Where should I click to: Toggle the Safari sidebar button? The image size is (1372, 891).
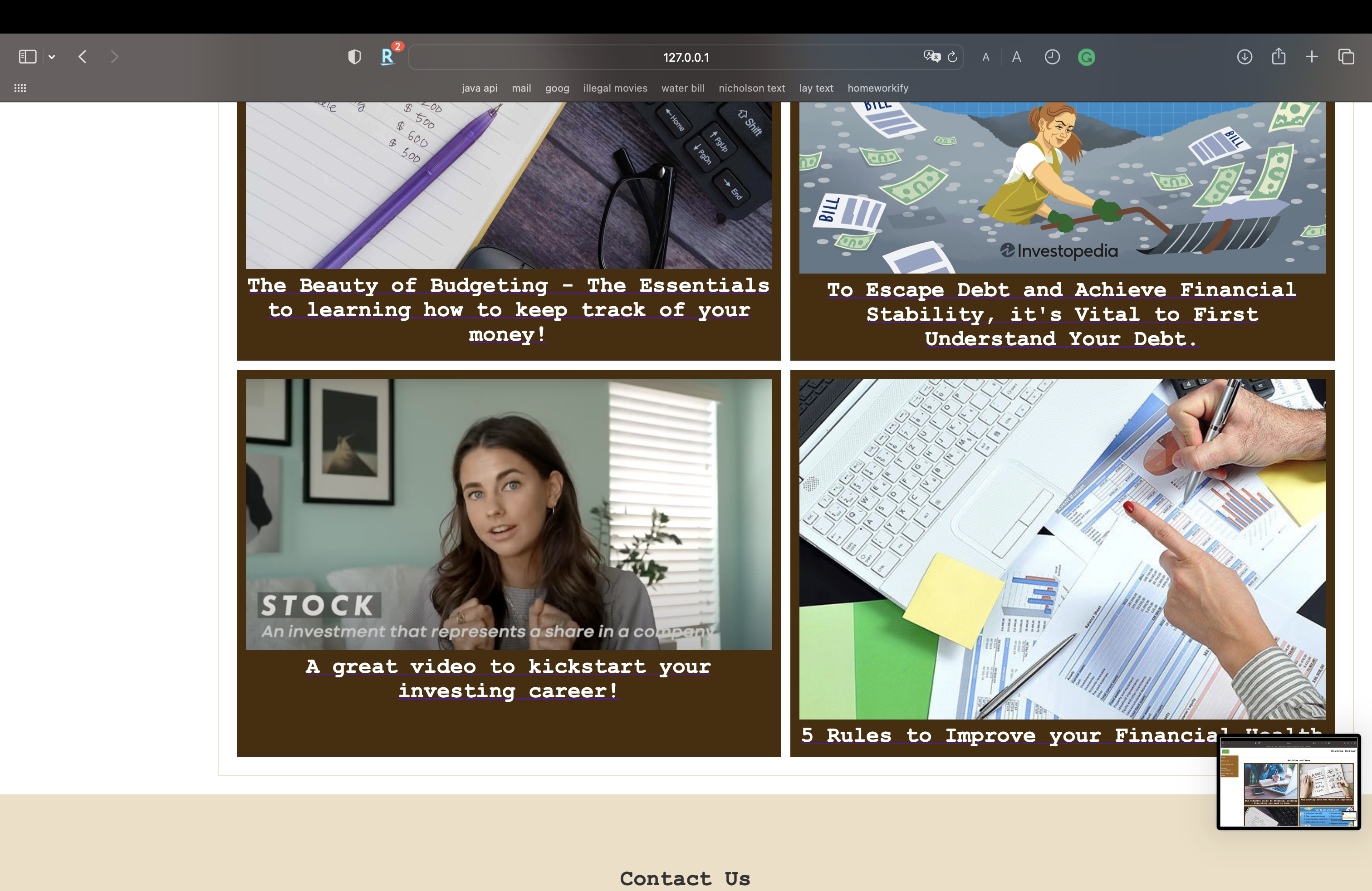point(27,56)
